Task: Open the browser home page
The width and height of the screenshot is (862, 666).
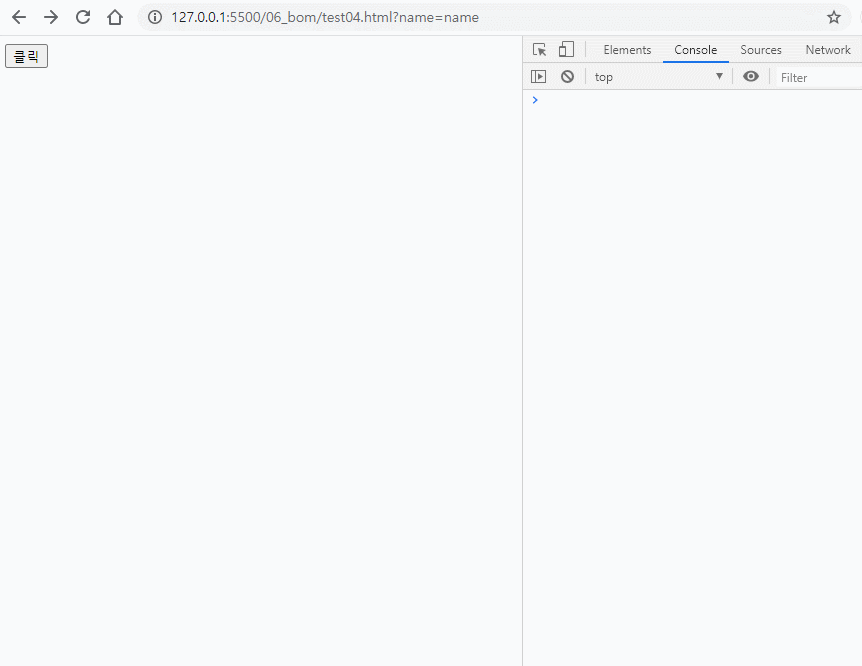Action: (115, 18)
